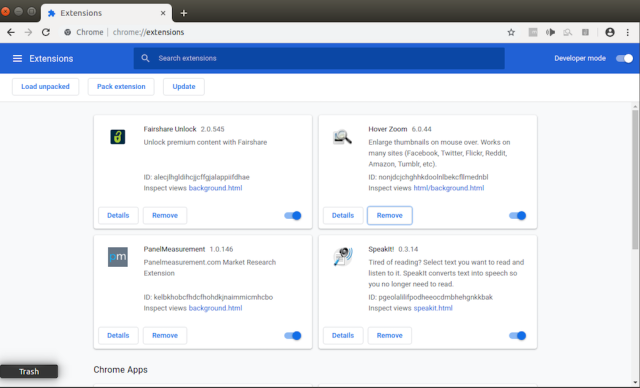Click the SpeakIt! extension icon
Screen dimensions: 640x388
point(343,257)
